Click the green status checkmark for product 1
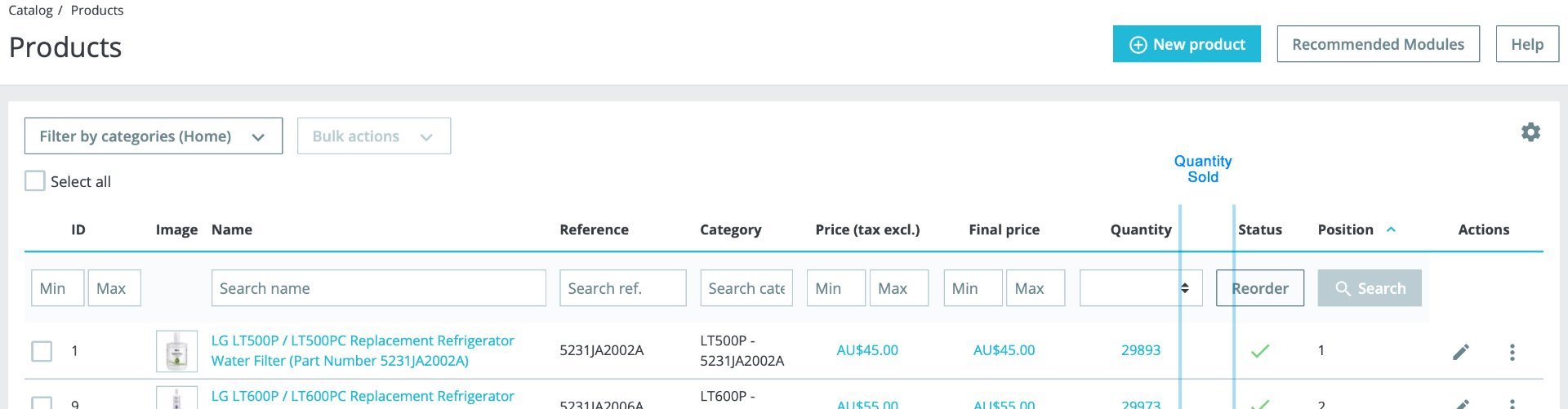This screenshot has height=409, width=1568. [x=1260, y=351]
